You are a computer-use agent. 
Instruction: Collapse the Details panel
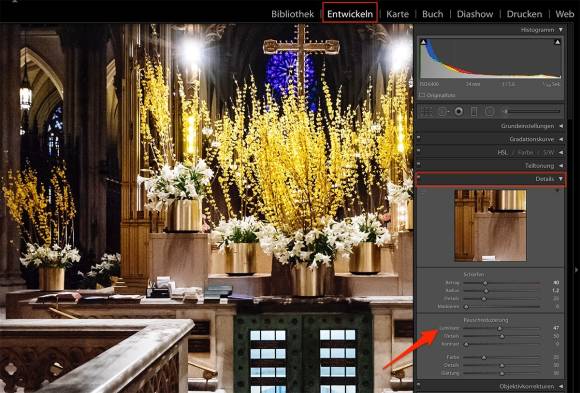click(561, 179)
